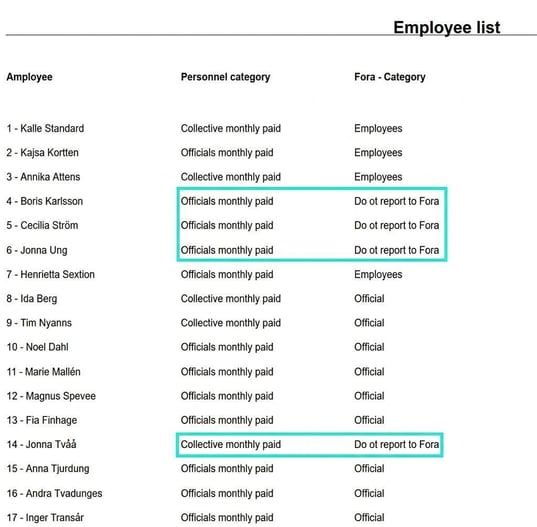Click Cecilia Ström's "Do ot report to Fora"
Image resolution: width=537 pixels, height=527 pixels.
pos(397,225)
